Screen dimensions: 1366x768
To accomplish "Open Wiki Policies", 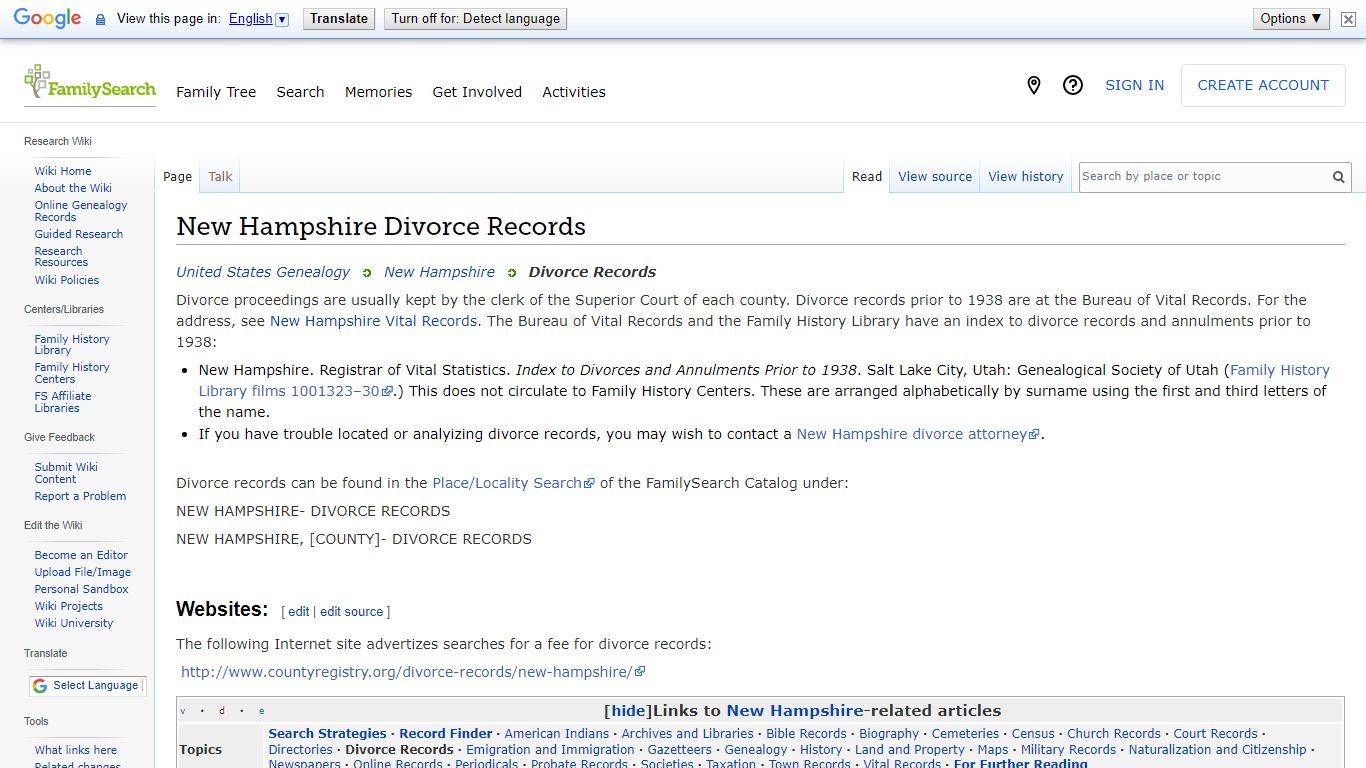I will [x=67, y=280].
